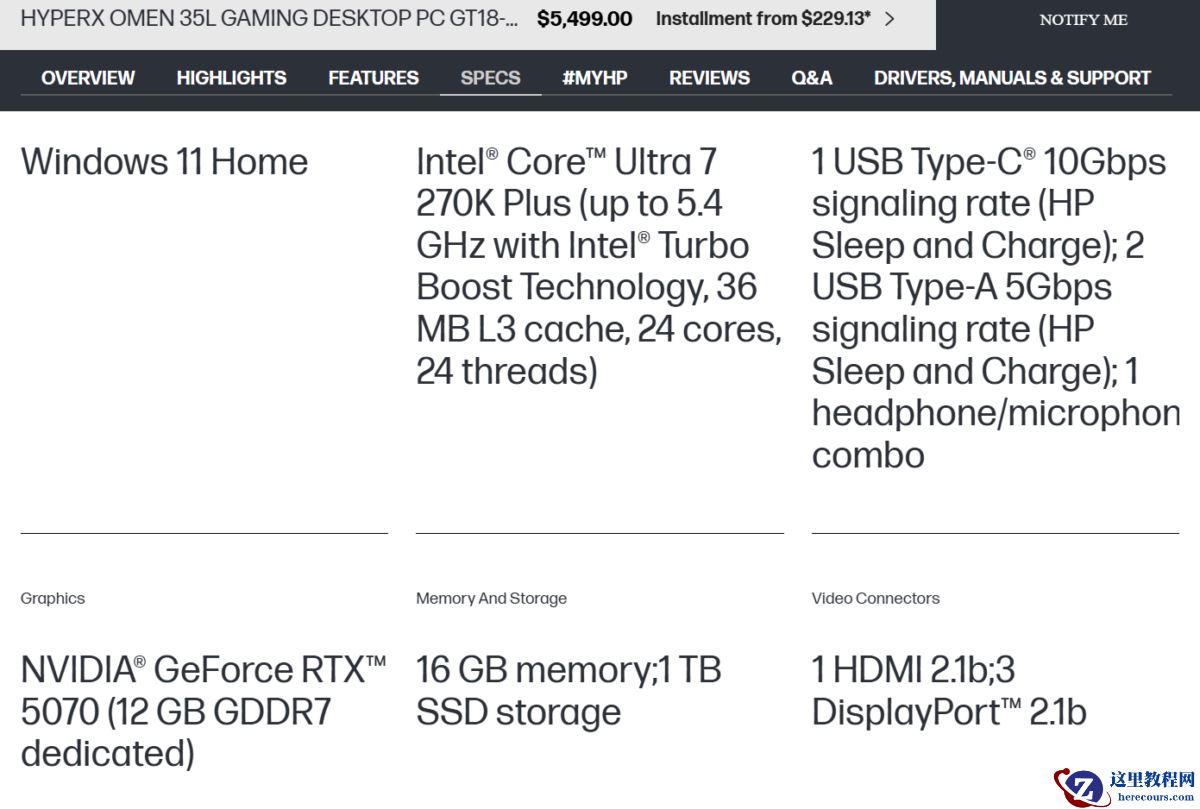The height and width of the screenshot is (809, 1200).
Task: Show the Reviews tab
Action: click(709, 78)
